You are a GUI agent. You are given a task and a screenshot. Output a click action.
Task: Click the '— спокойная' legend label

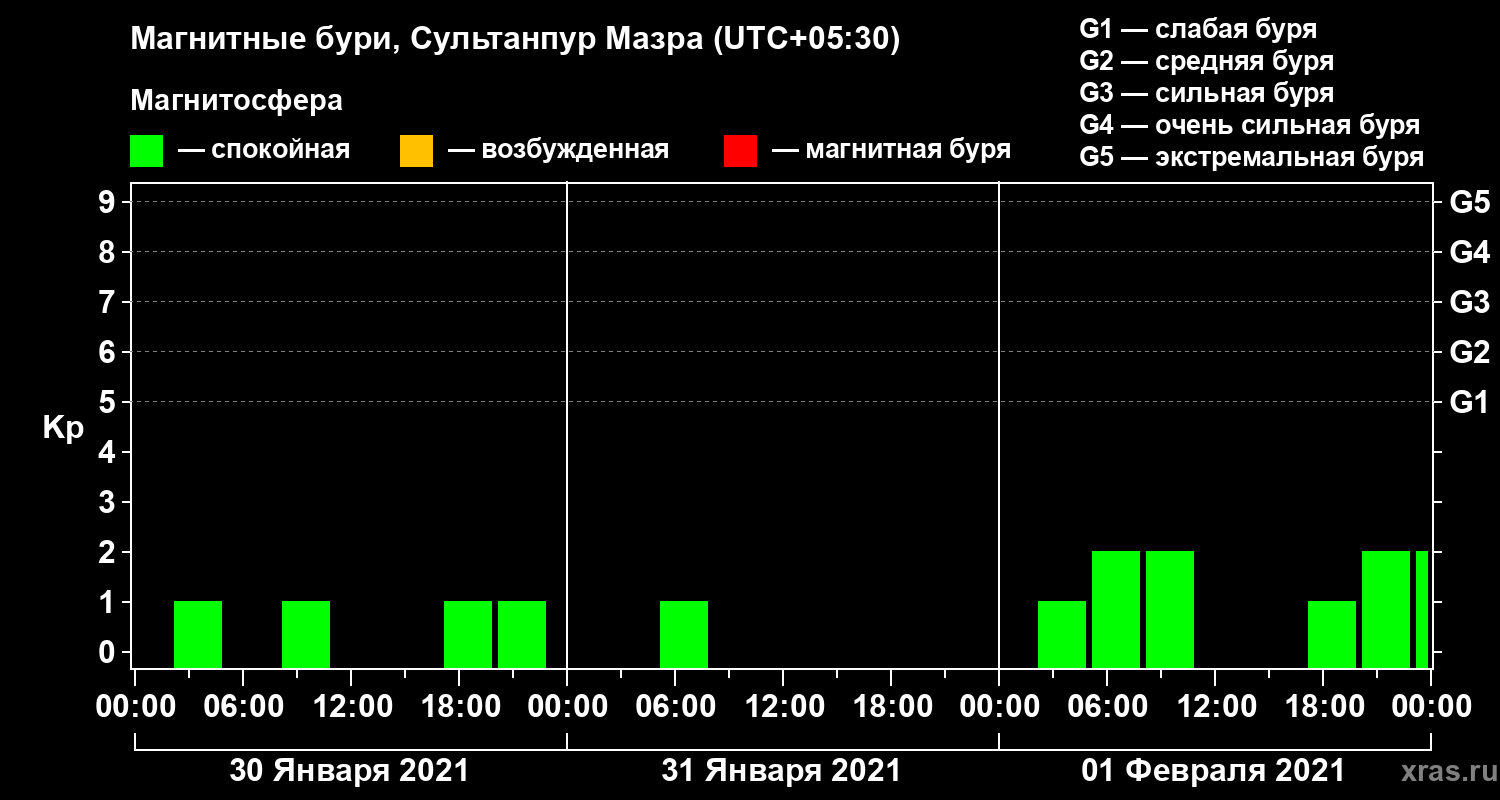click(264, 151)
